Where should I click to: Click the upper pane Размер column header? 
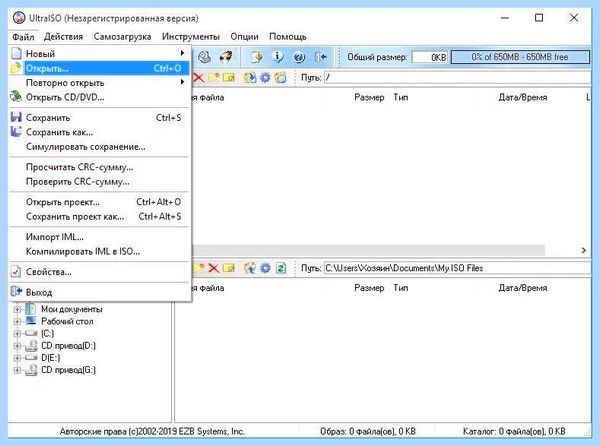point(369,98)
